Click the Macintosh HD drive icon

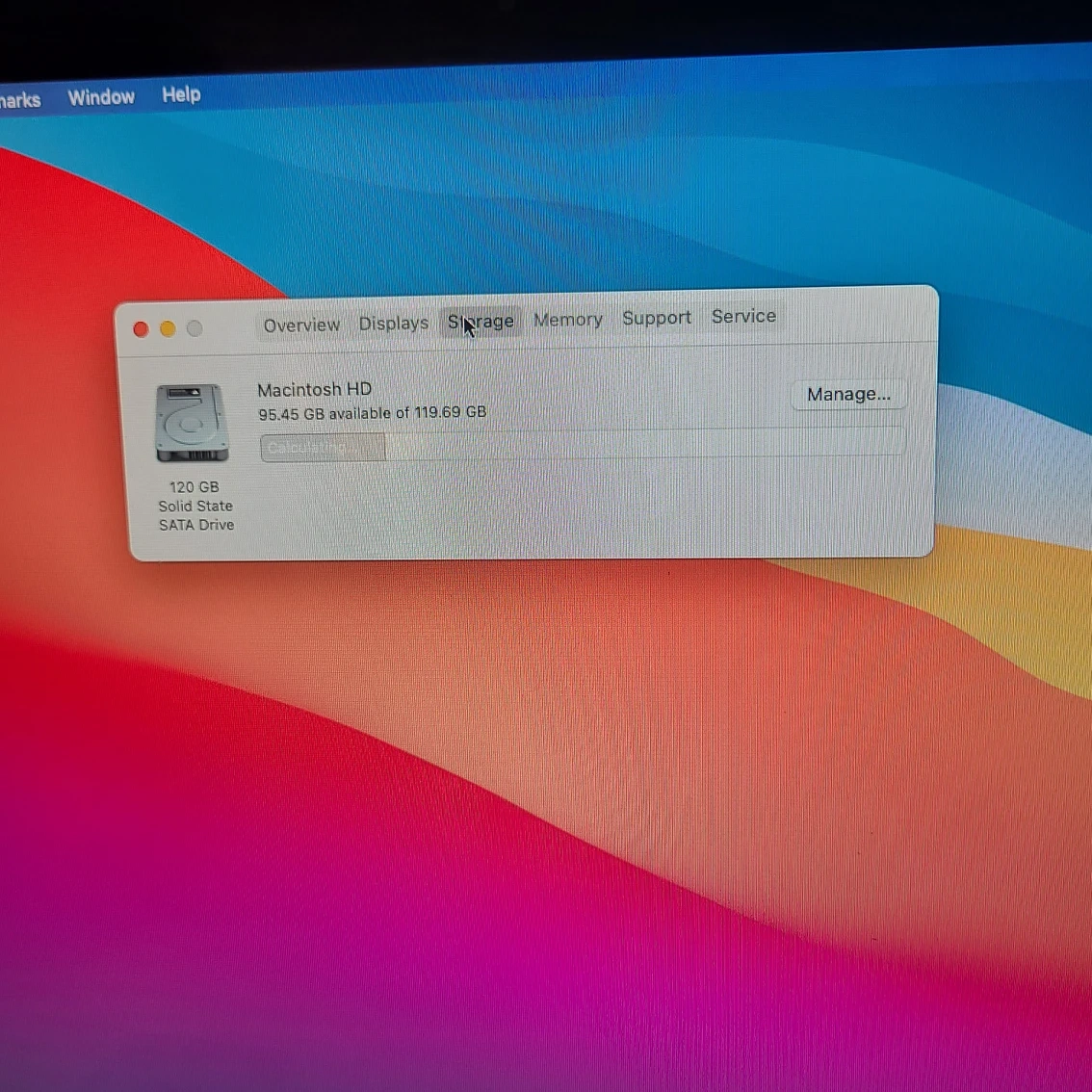pyautogui.click(x=193, y=424)
